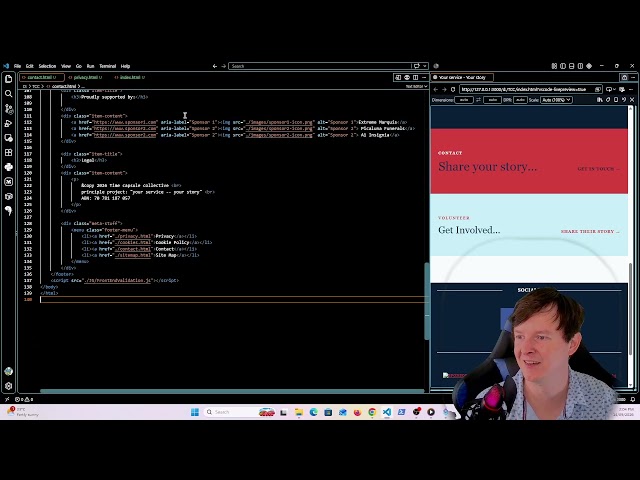The width and height of the screenshot is (640, 480).
Task: Click the device width dimension field
Action: (x=464, y=100)
